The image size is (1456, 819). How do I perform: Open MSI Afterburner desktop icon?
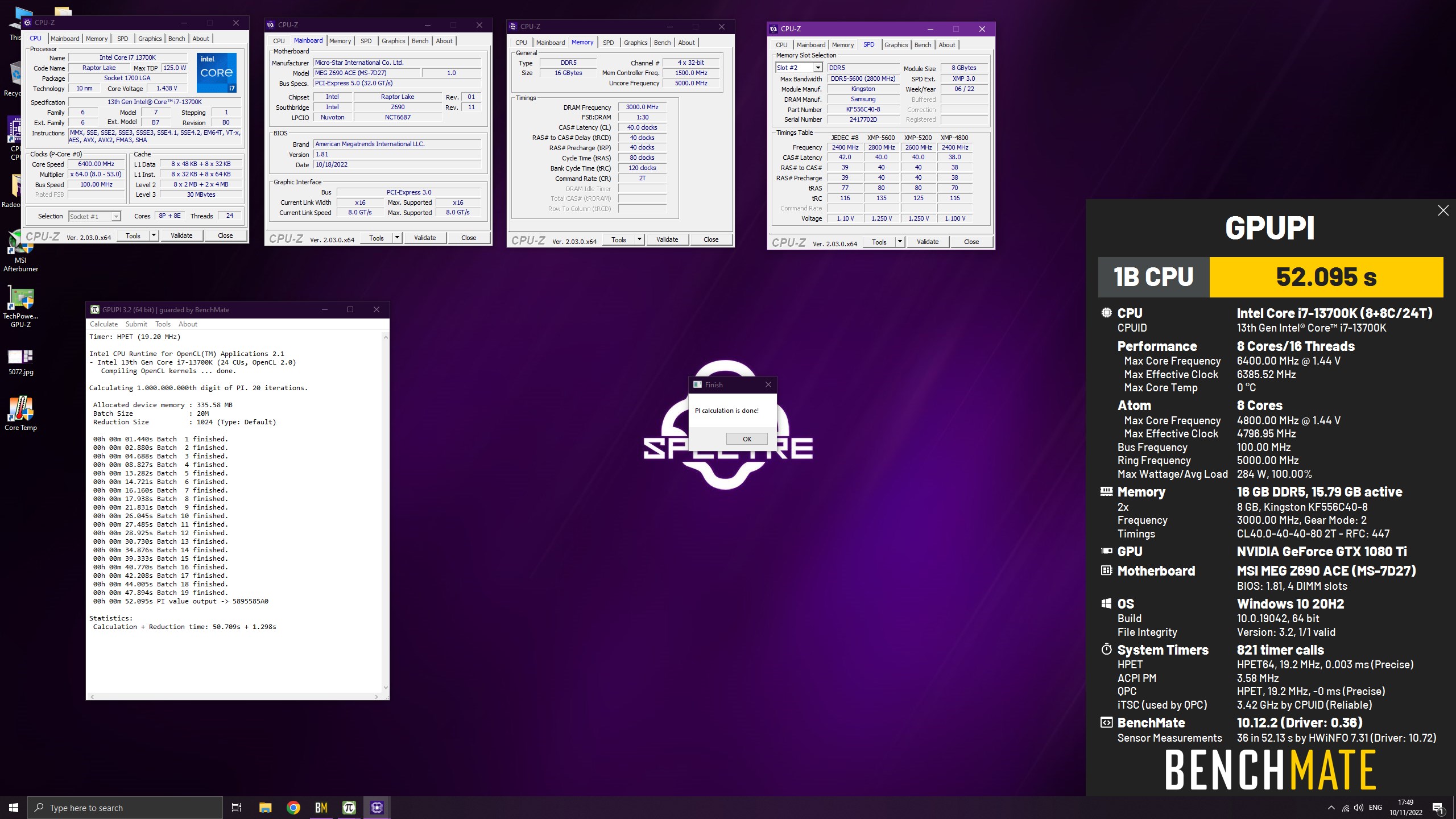pyautogui.click(x=20, y=251)
